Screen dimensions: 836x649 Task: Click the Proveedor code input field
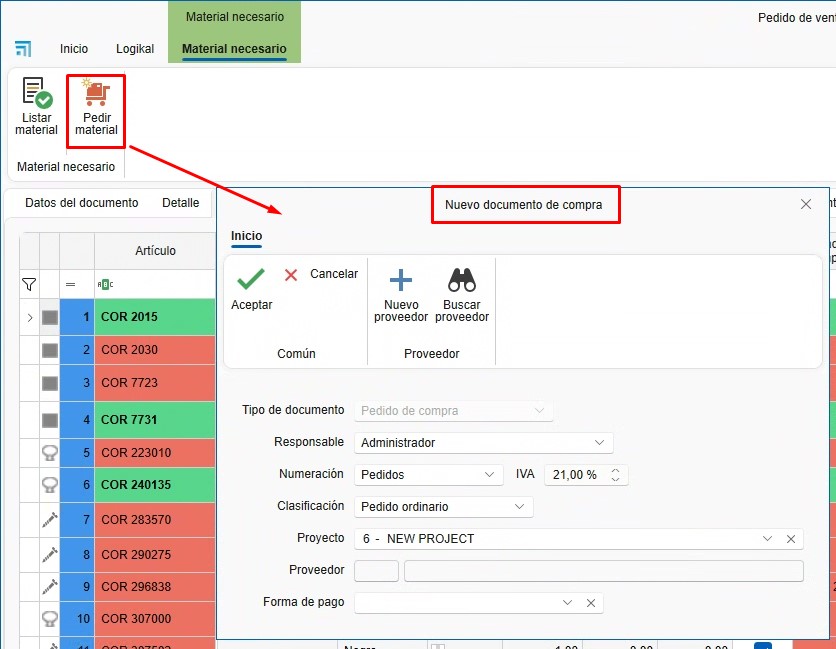pyautogui.click(x=376, y=571)
